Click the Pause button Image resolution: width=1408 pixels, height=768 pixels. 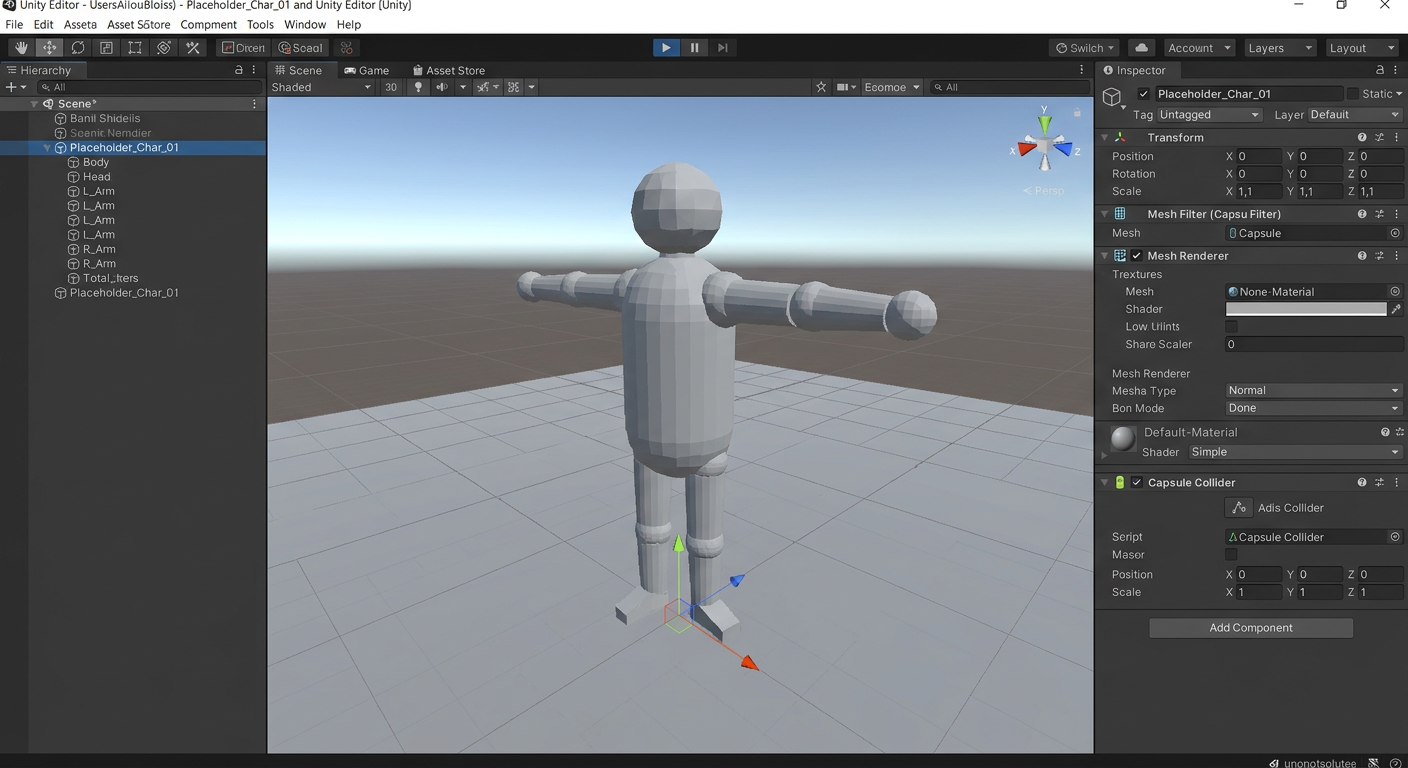click(x=694, y=48)
